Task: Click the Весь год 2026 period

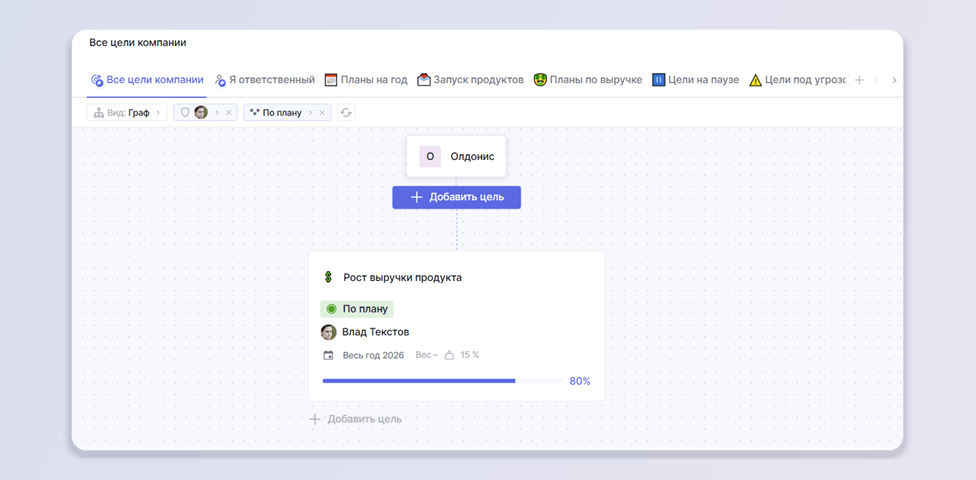Action: point(373,355)
